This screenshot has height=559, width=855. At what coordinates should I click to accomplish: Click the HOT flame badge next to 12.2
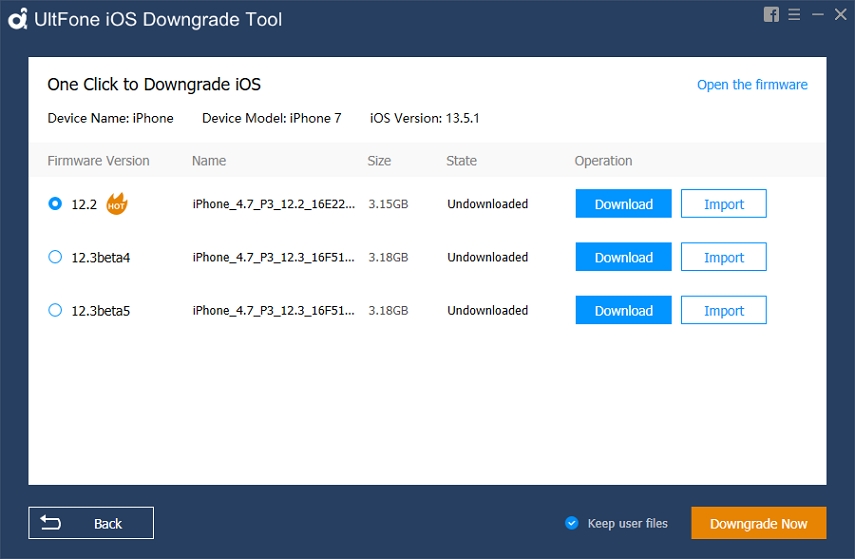(116, 204)
